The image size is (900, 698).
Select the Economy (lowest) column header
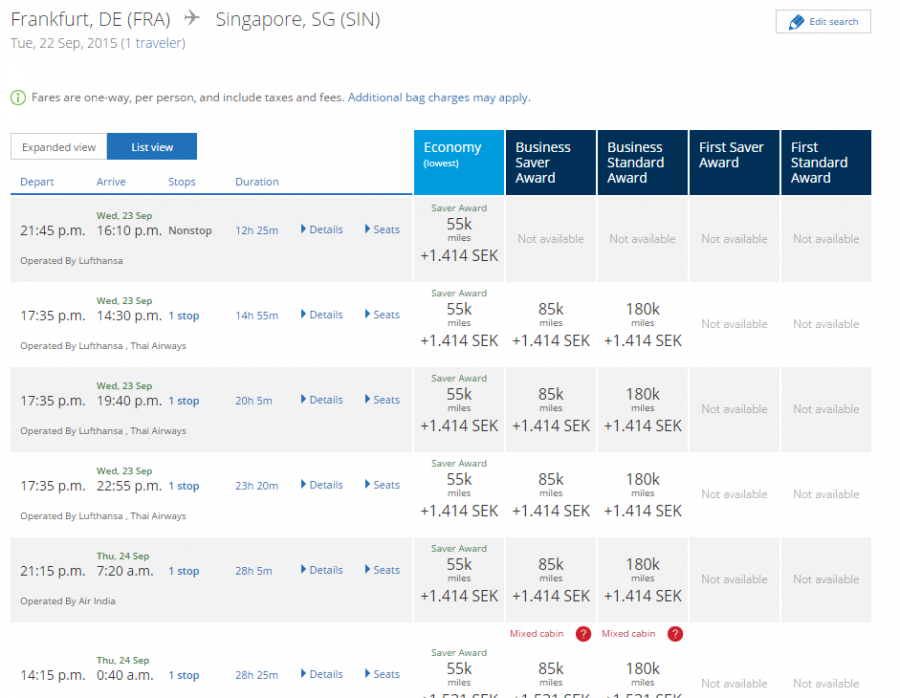458,162
